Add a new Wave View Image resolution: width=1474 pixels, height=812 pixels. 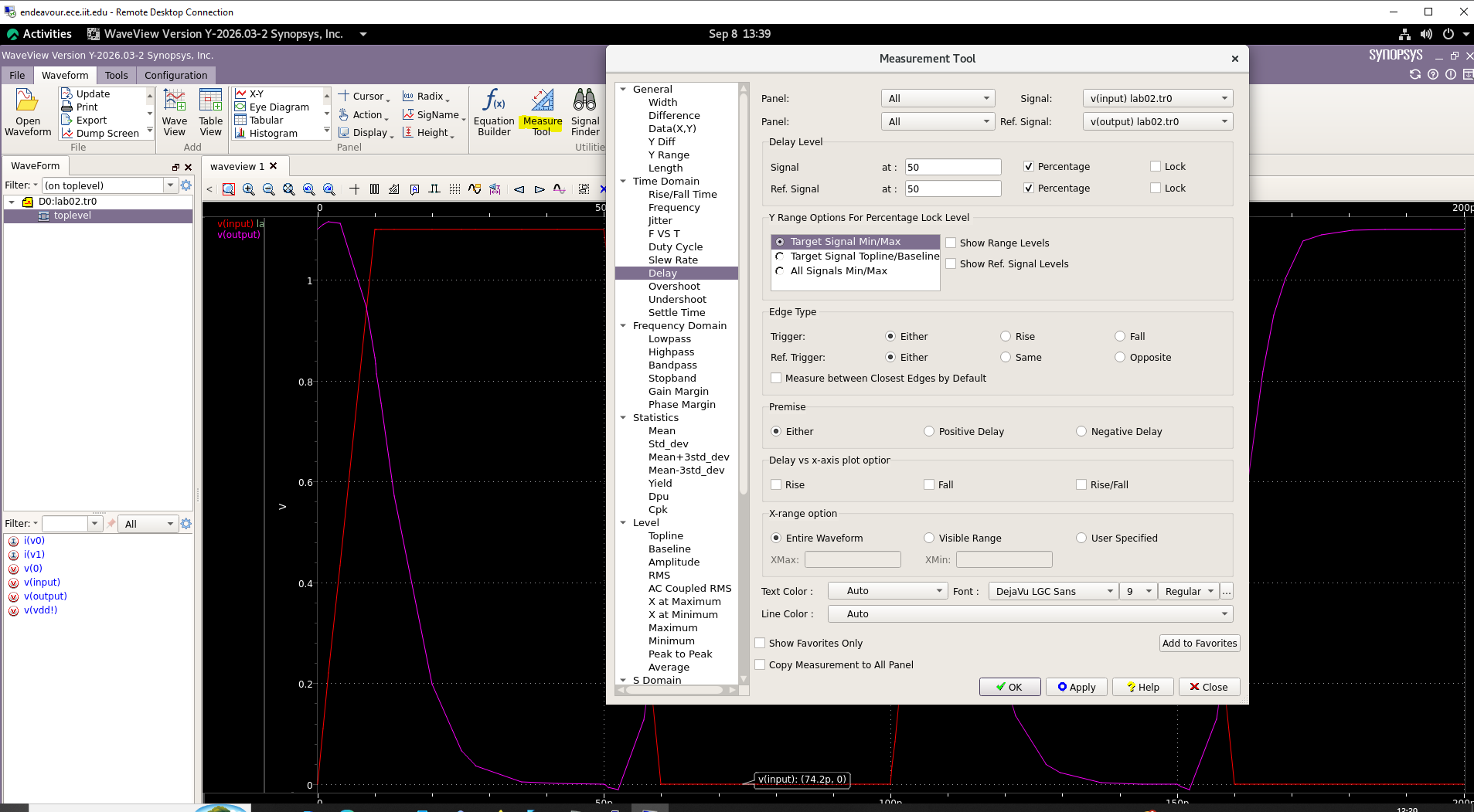pos(175,113)
